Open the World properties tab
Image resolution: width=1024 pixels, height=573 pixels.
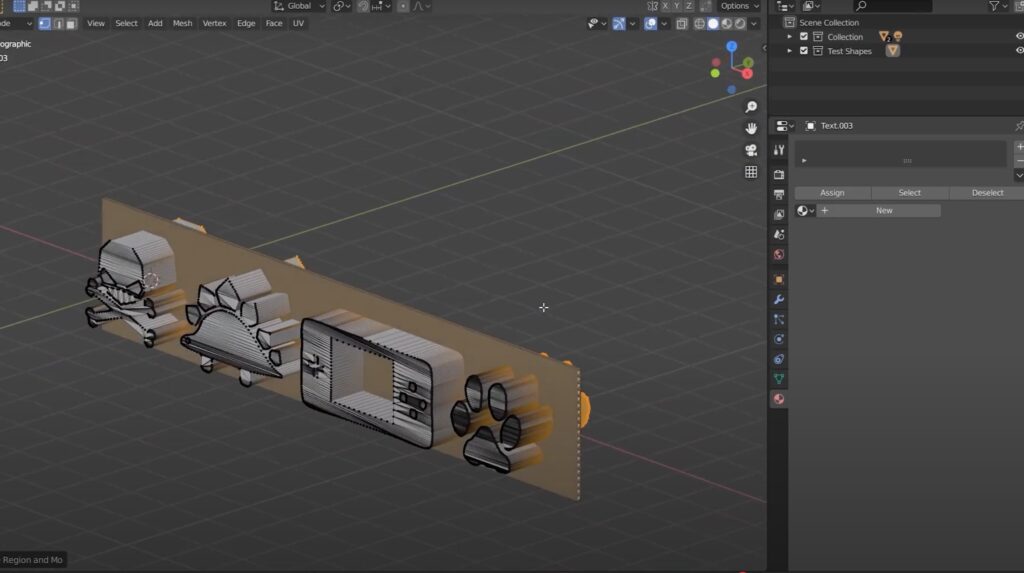coord(778,254)
